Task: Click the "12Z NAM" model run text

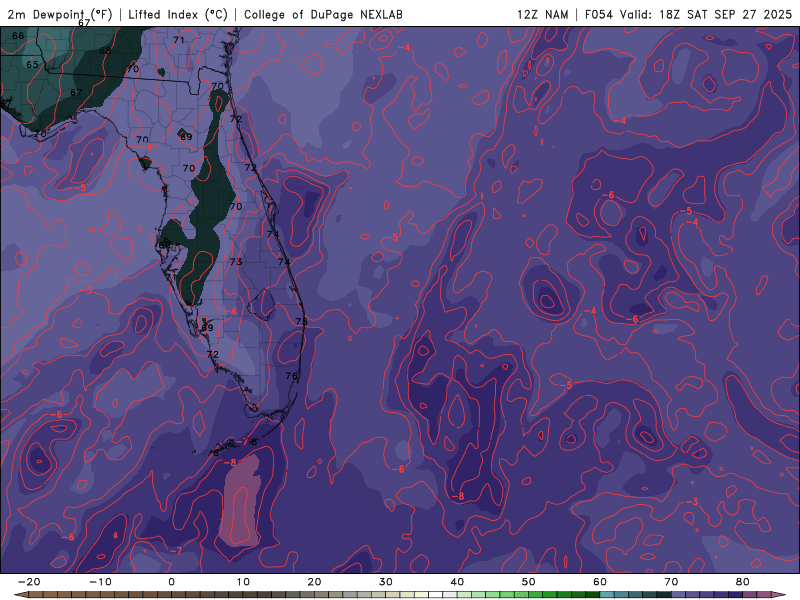Action: [542, 14]
